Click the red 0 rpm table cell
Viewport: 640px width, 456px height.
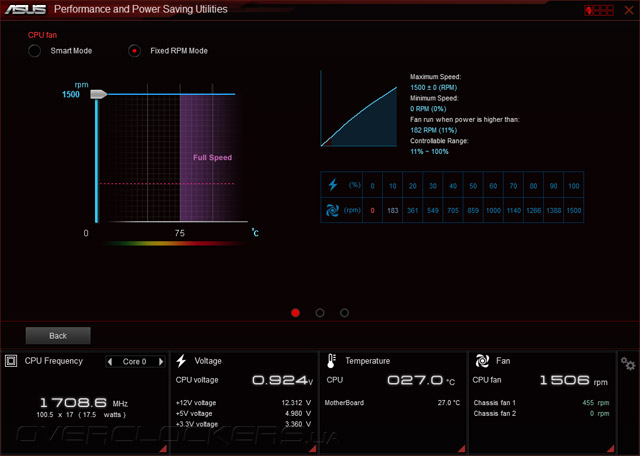(372, 210)
